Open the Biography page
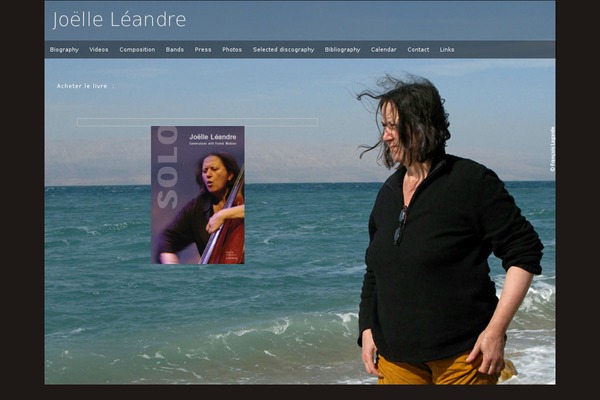The image size is (600, 400). pyautogui.click(x=64, y=49)
